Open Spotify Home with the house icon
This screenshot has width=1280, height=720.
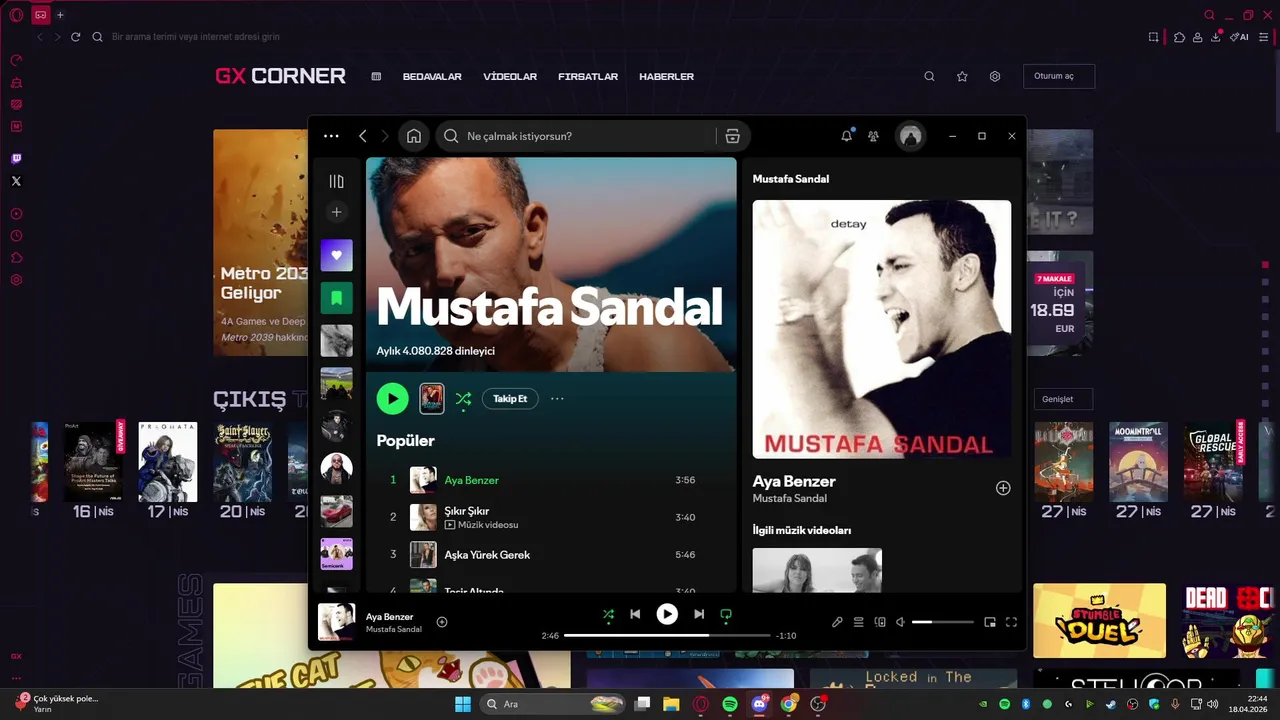pos(414,136)
